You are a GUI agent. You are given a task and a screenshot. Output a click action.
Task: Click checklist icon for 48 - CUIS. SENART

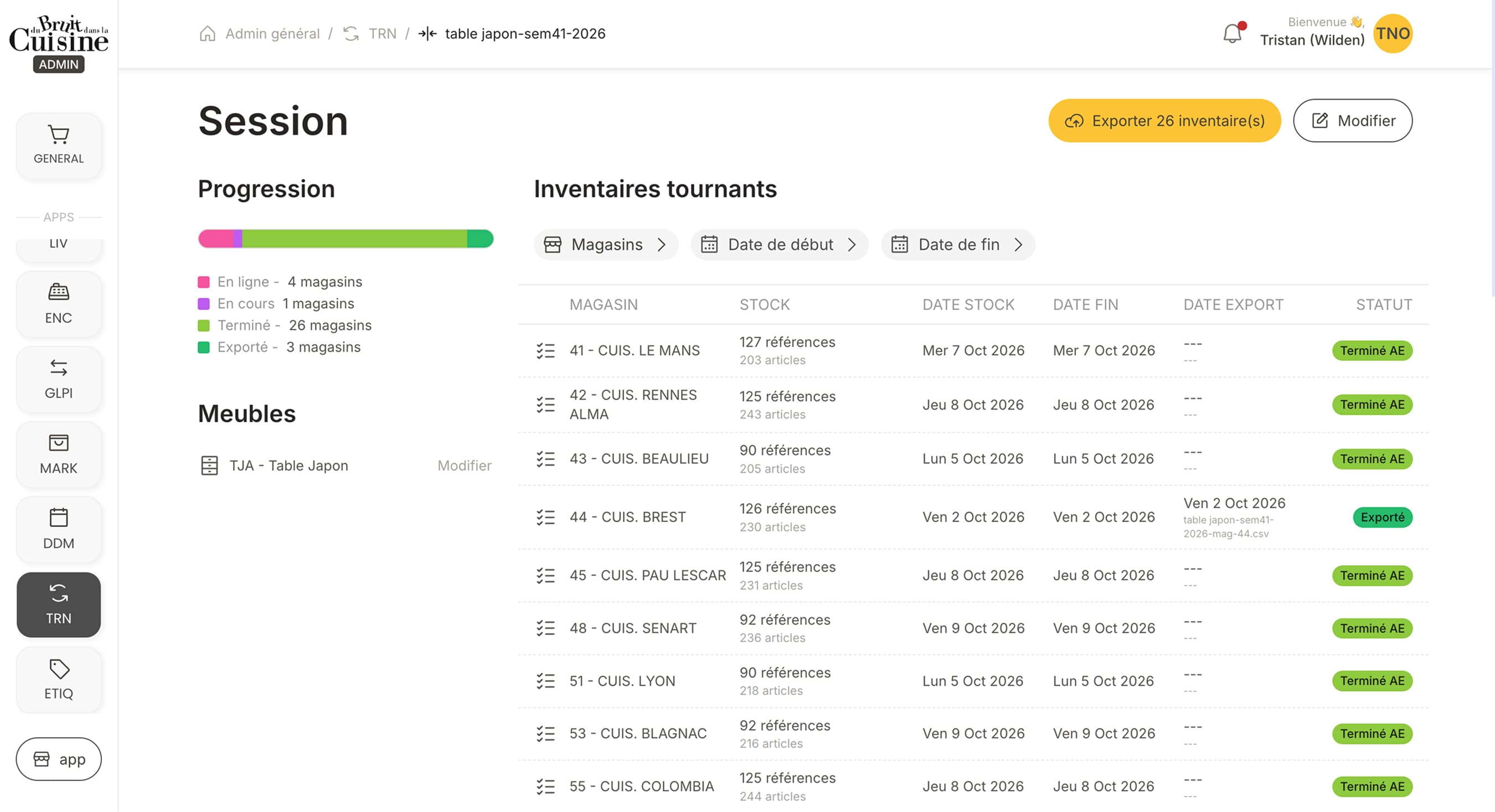coord(545,628)
